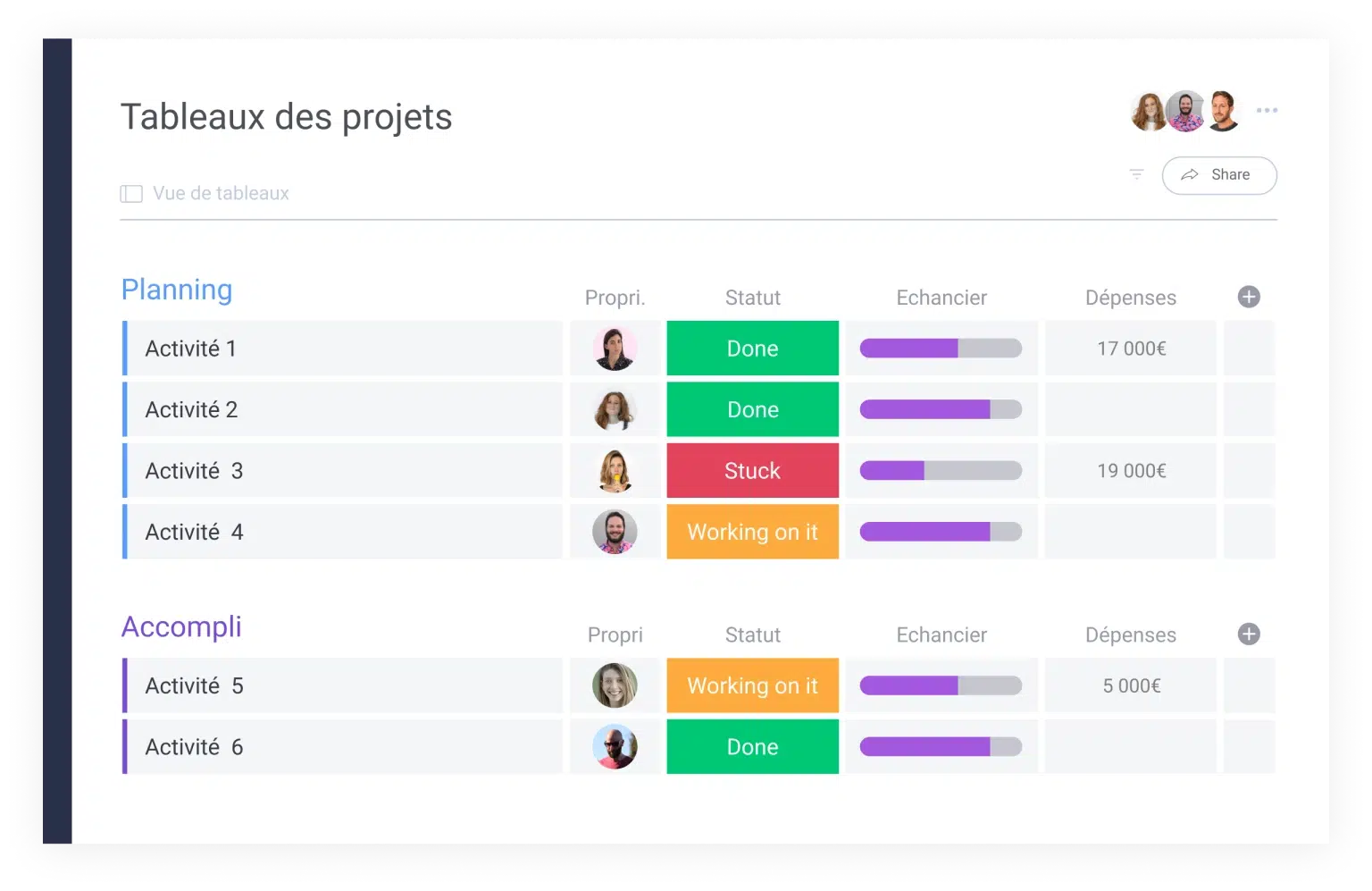Open Activité 1 Done status label
1372x891 pixels.
click(752, 349)
